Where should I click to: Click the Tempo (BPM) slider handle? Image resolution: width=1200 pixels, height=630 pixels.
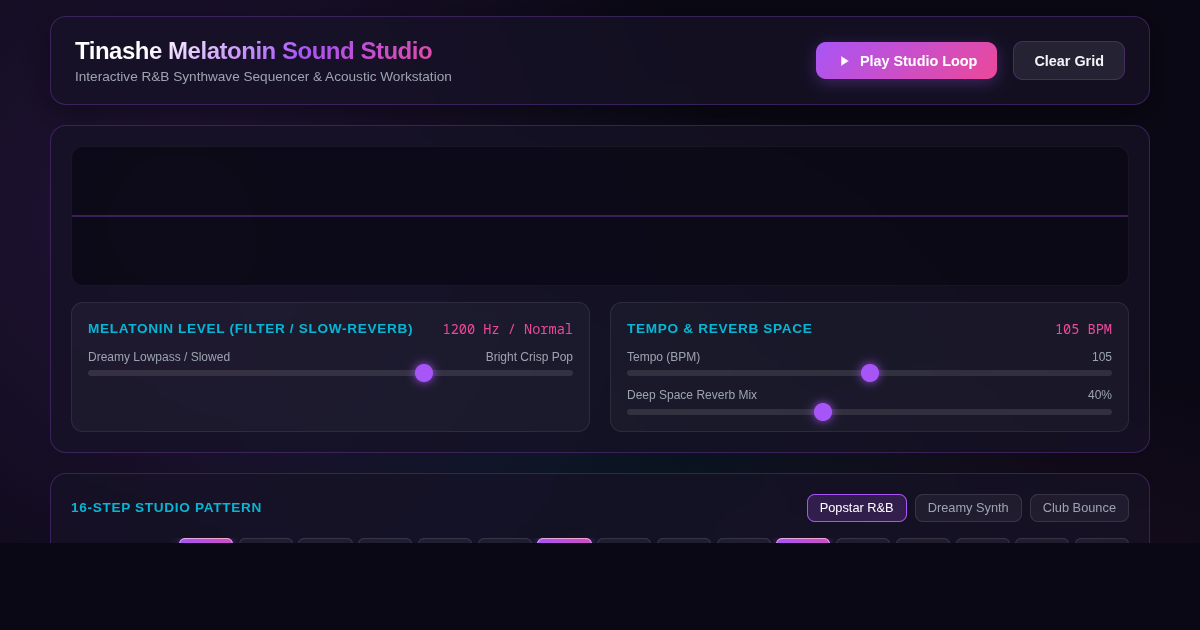[870, 373]
